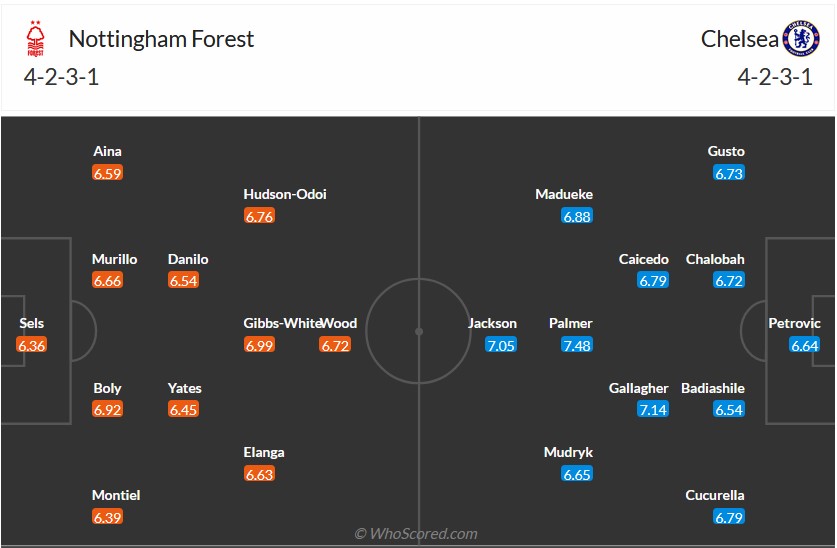Screen dimensions: 837x548
Task: Open the Nottingham Forest team name link
Action: click(161, 39)
